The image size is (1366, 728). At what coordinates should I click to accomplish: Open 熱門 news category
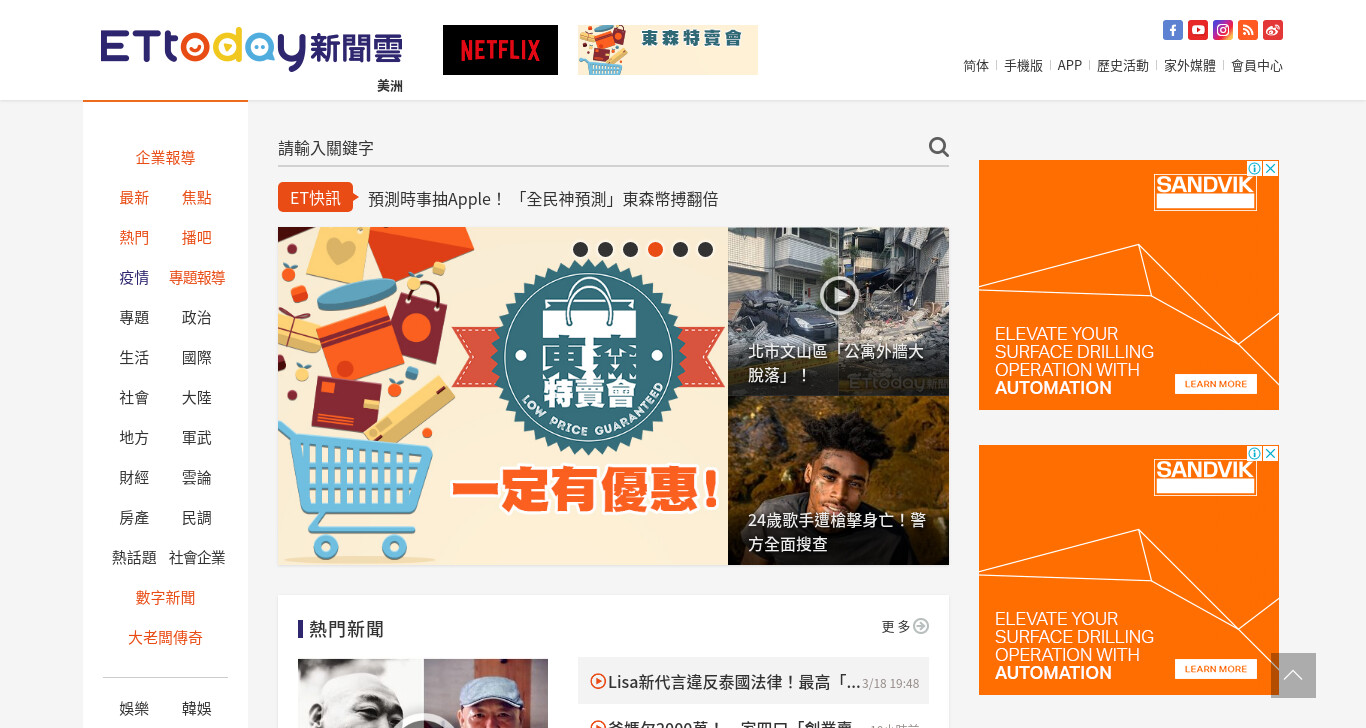pos(134,237)
